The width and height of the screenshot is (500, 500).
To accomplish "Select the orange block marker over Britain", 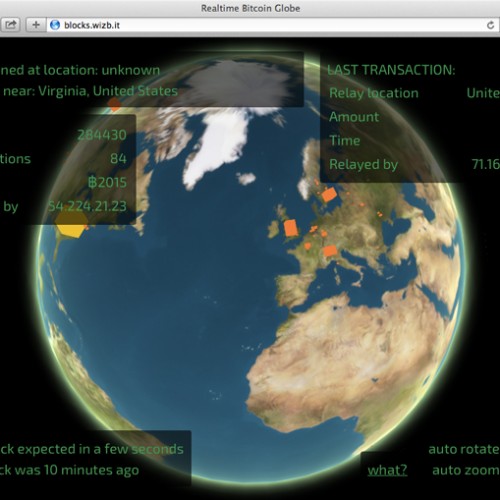I will tap(291, 228).
